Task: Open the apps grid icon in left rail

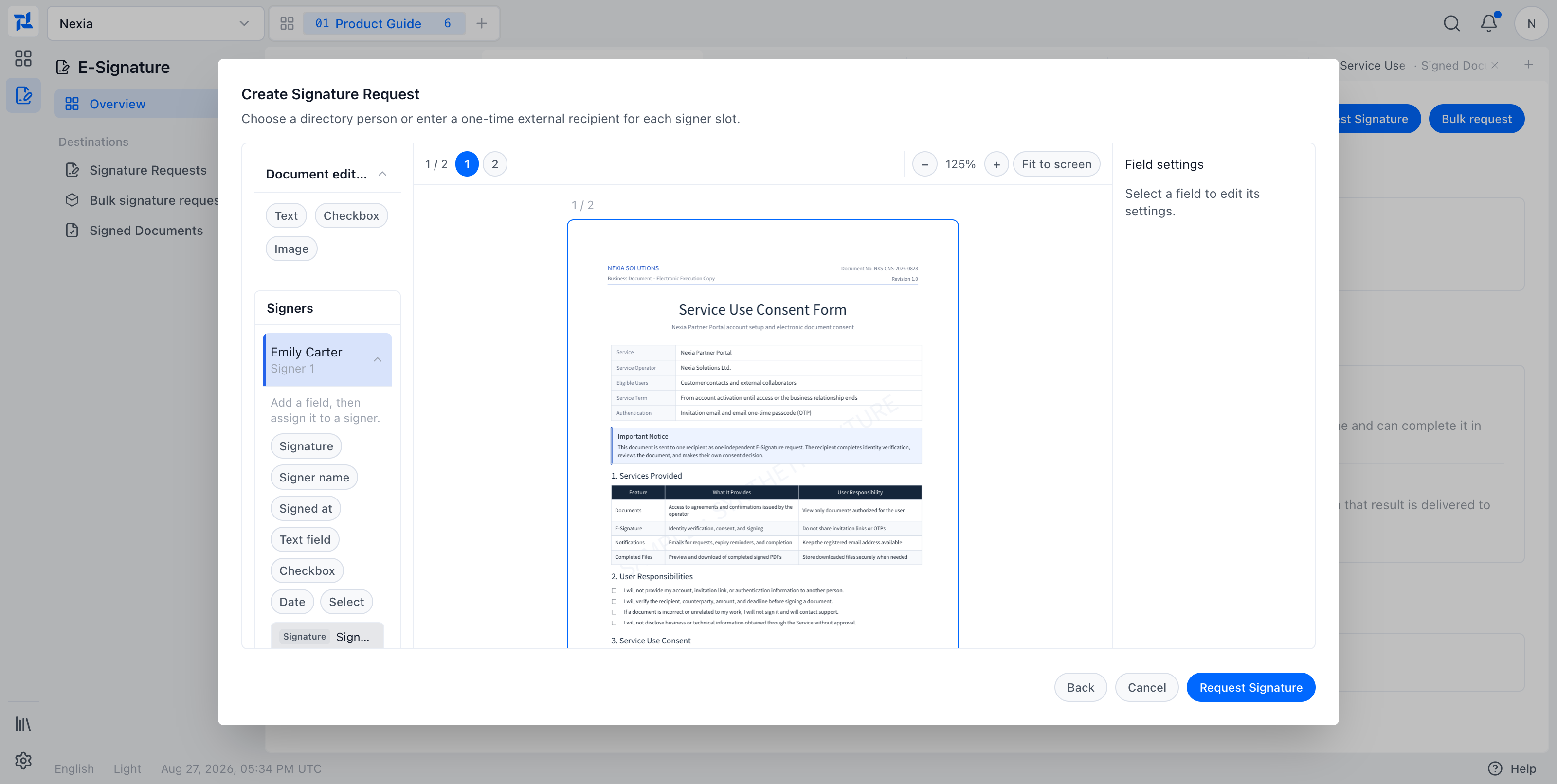Action: (x=23, y=58)
